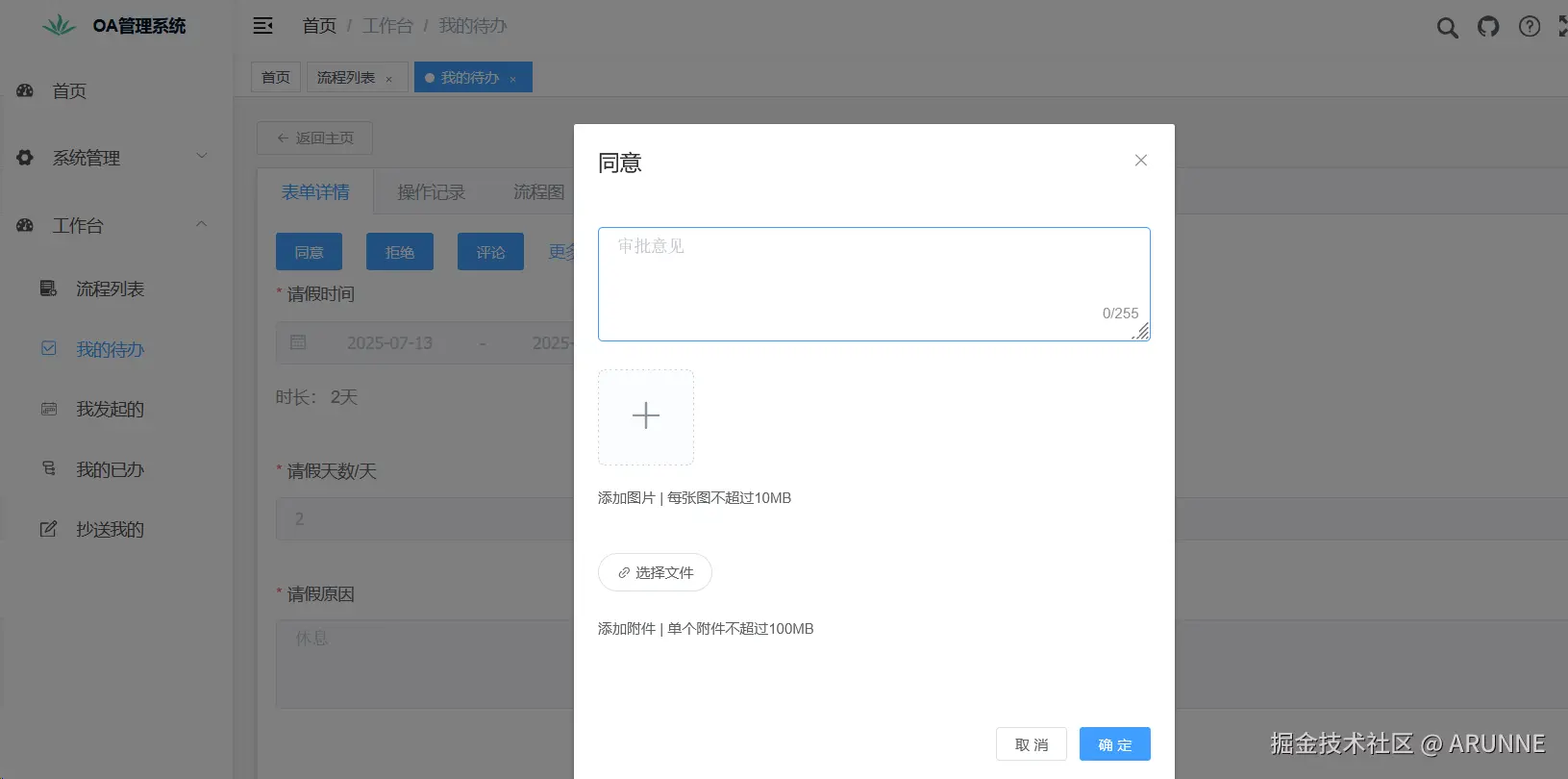Screen dimensions: 1568x779
Task: Close the 流程列表 tab with its x
Action: [388, 79]
